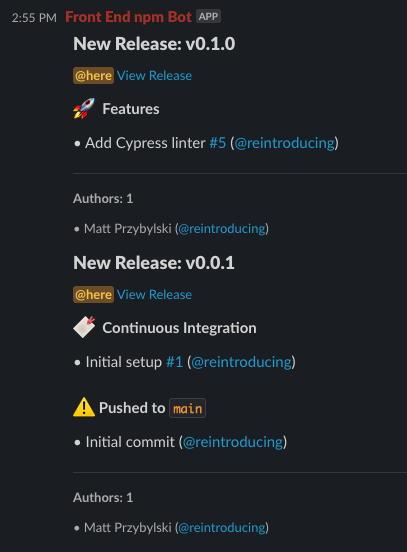Open View Release link for v0.0.1
Screen dimensions: 407x552
(154, 294)
